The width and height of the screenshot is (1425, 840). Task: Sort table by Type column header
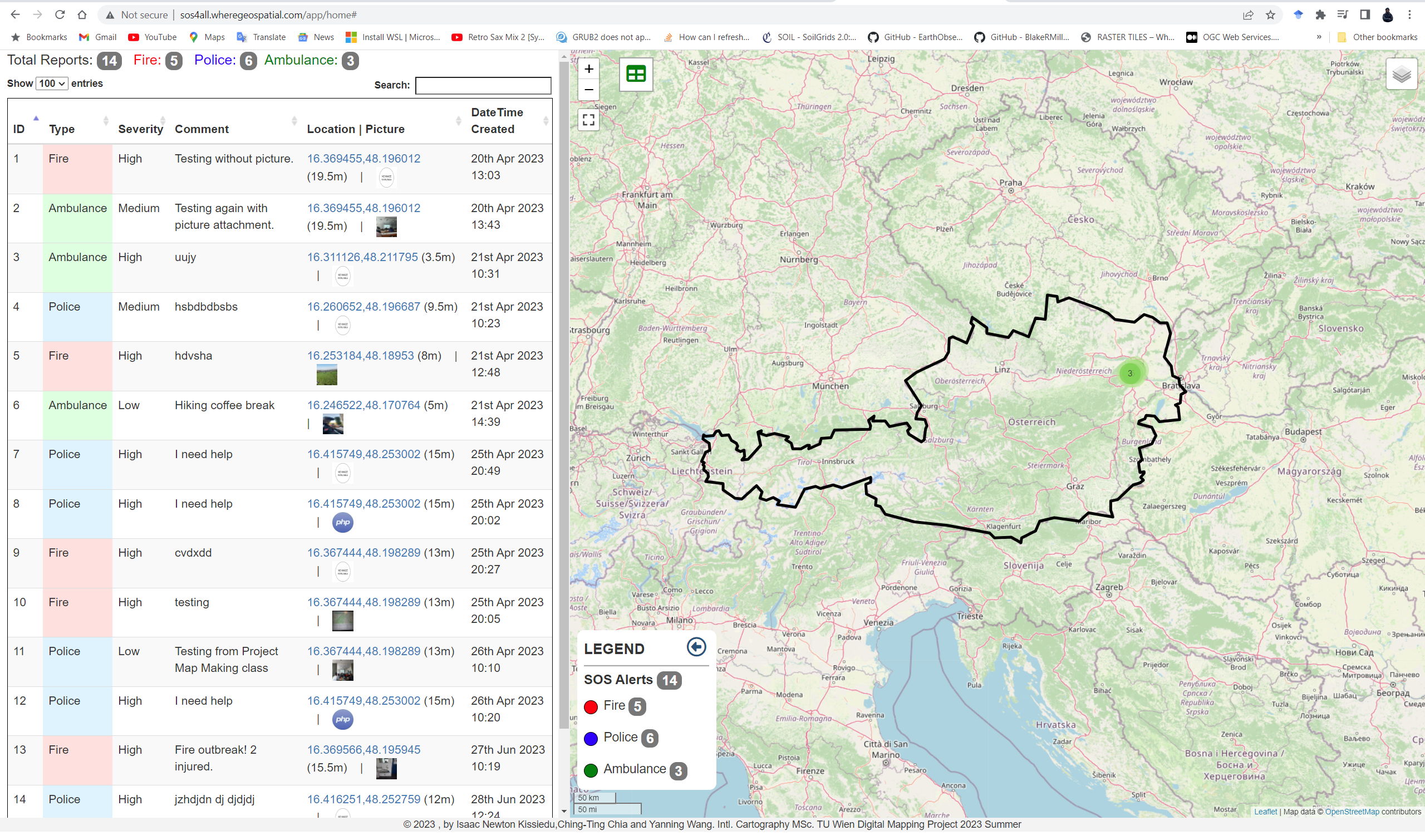(x=62, y=129)
